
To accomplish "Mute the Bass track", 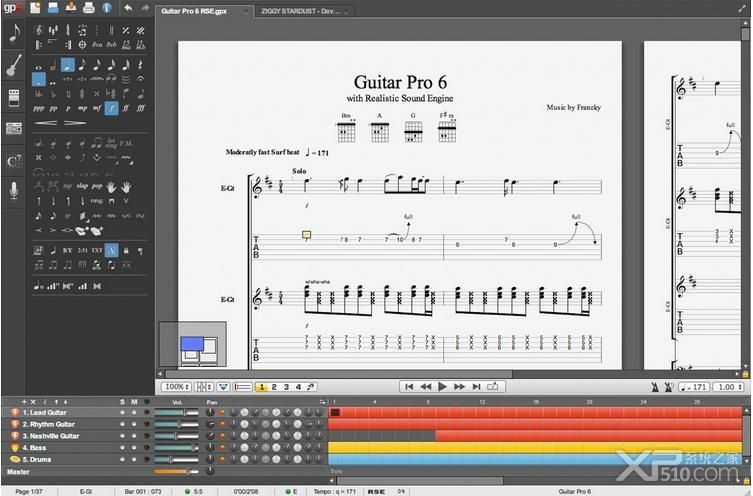I will click(x=134, y=448).
